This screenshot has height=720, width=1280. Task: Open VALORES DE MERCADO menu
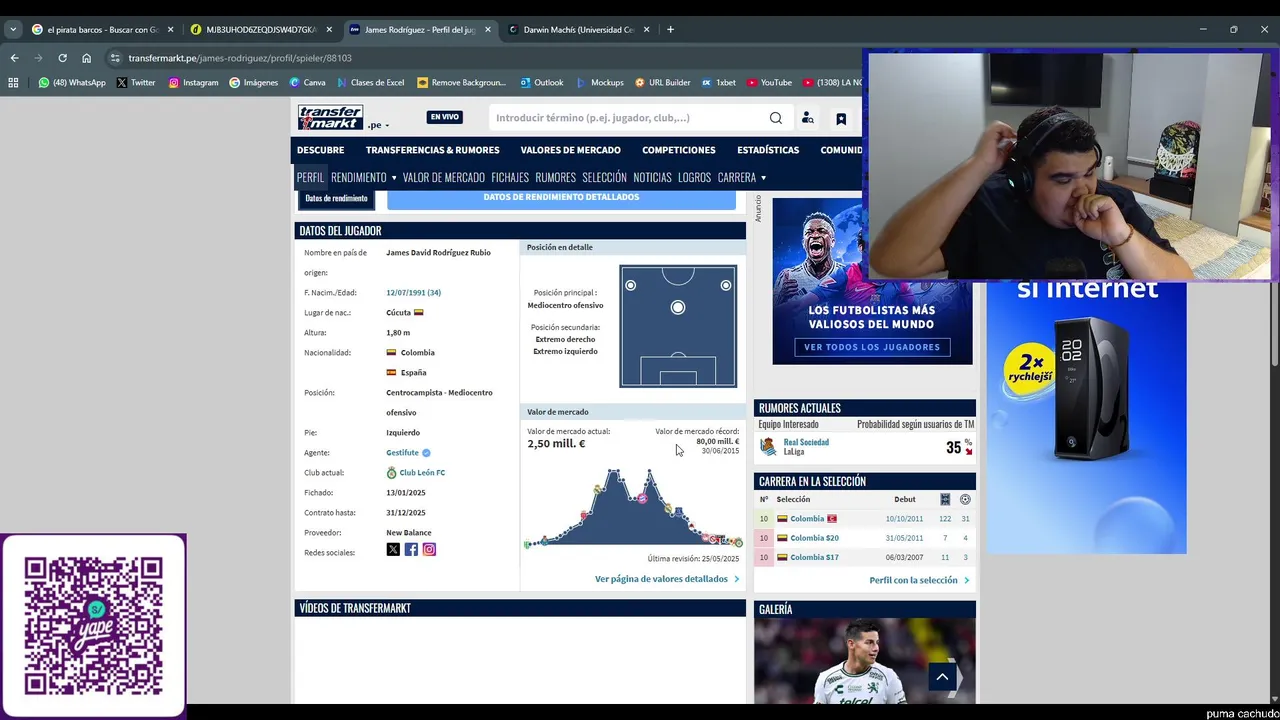point(570,150)
